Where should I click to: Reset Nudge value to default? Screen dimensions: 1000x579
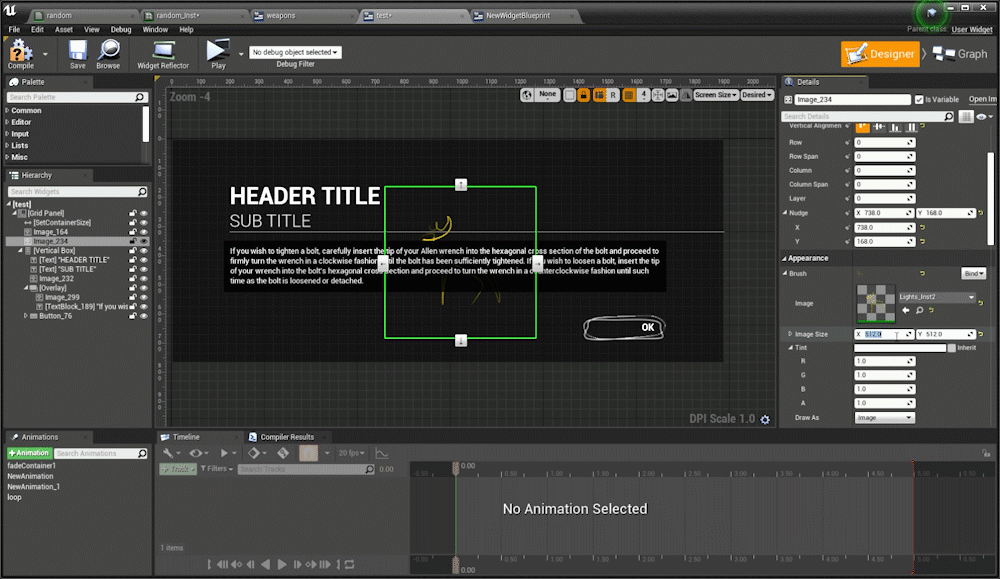pyautogui.click(x=981, y=213)
